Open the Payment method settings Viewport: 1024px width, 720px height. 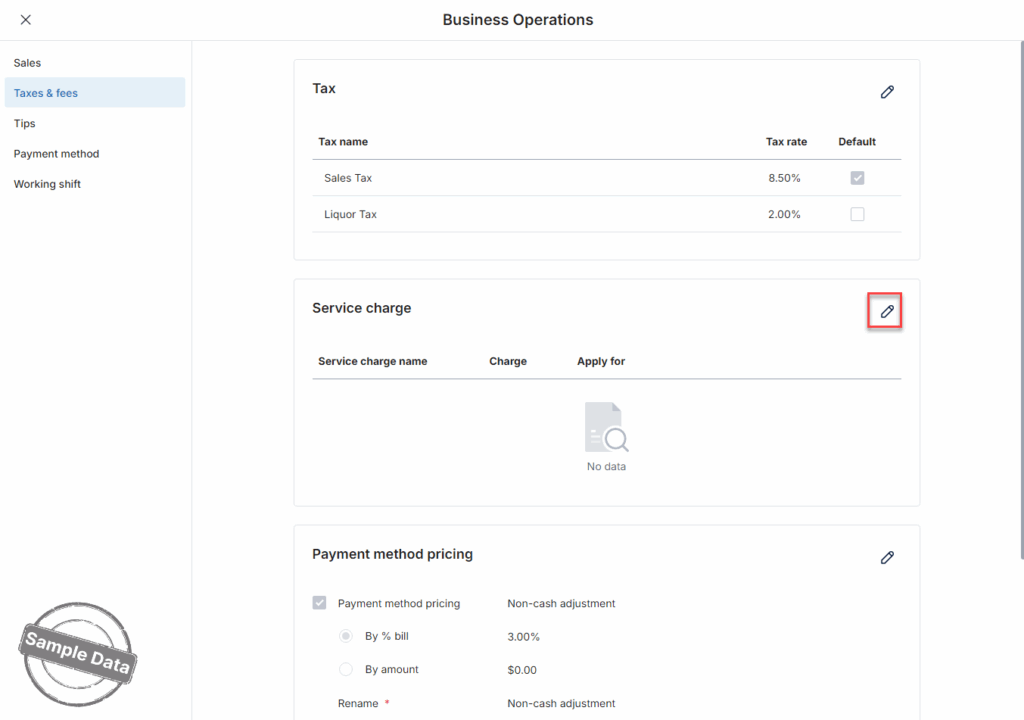(57, 154)
